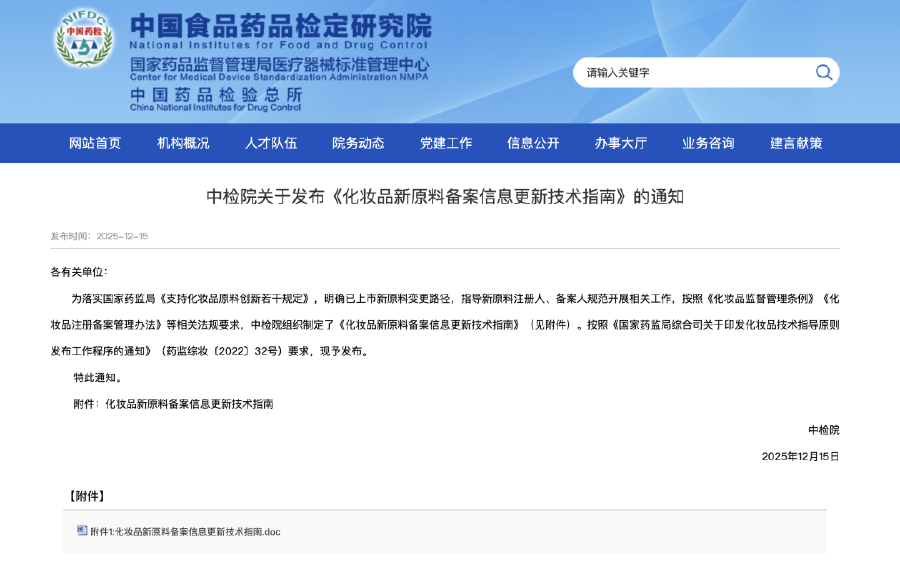
Task: Click the NIFDC circular logo
Action: click(x=84, y=42)
